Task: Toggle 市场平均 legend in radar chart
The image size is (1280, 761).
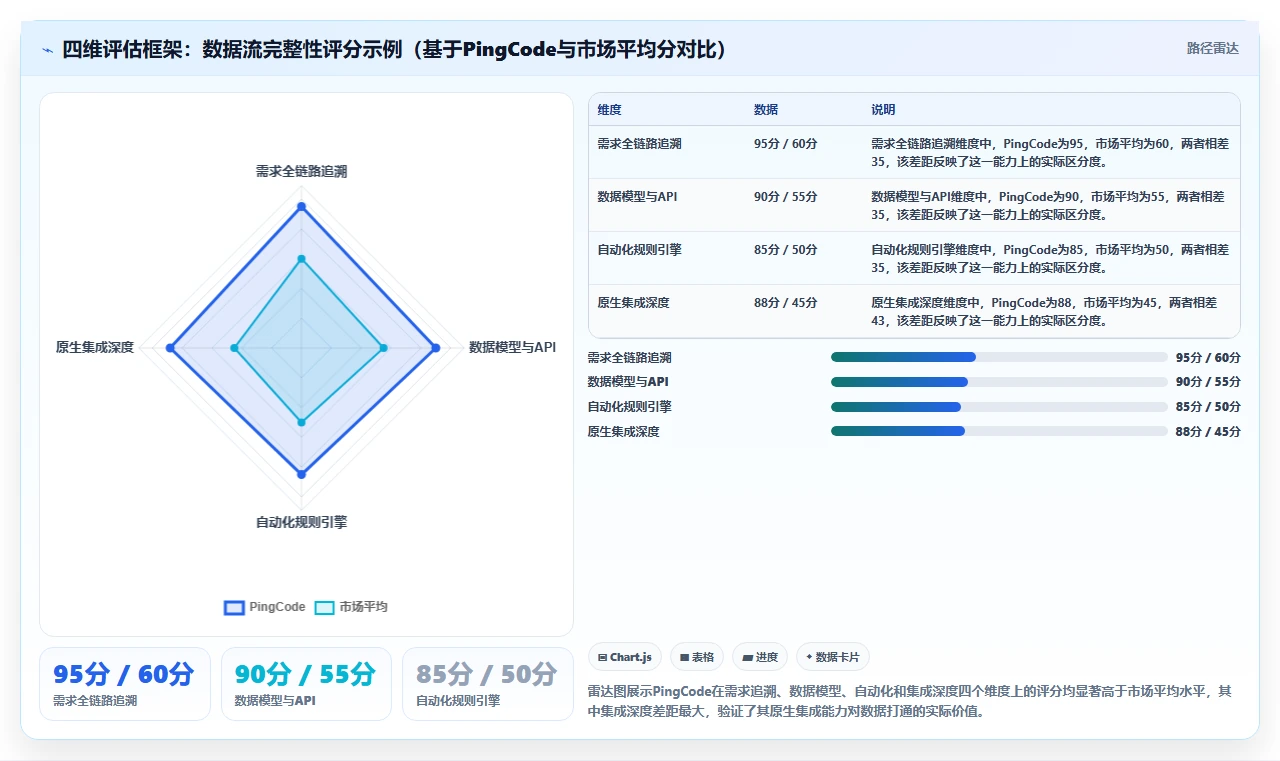Action: tap(351, 607)
